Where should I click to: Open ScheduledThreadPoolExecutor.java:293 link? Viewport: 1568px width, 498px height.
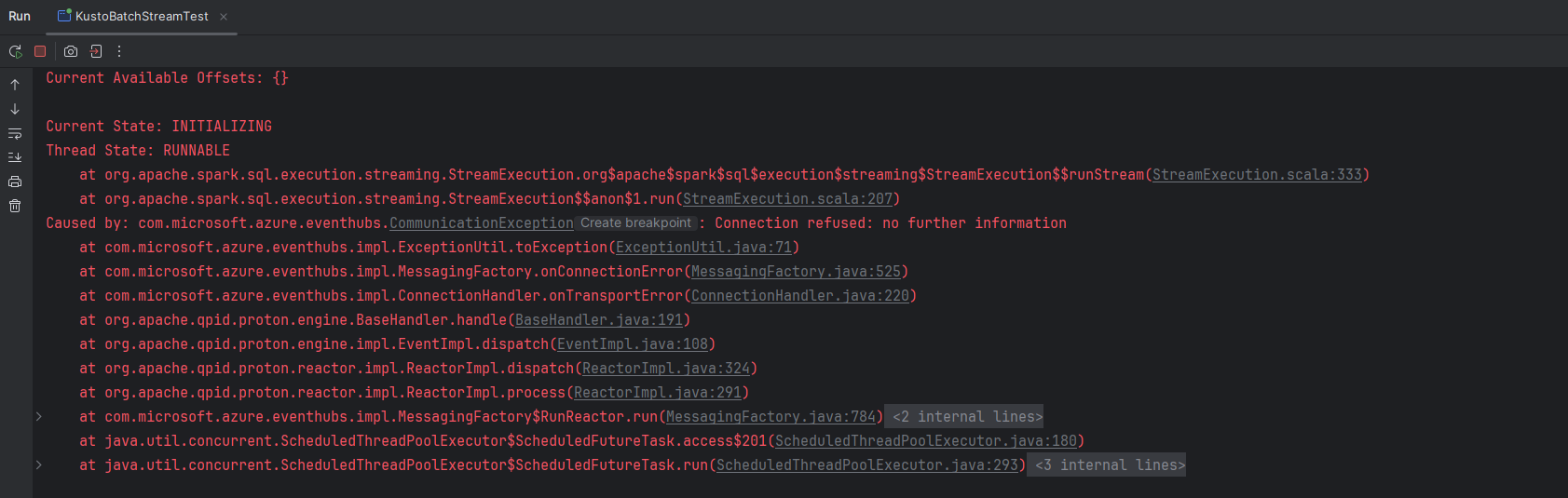[x=867, y=465]
